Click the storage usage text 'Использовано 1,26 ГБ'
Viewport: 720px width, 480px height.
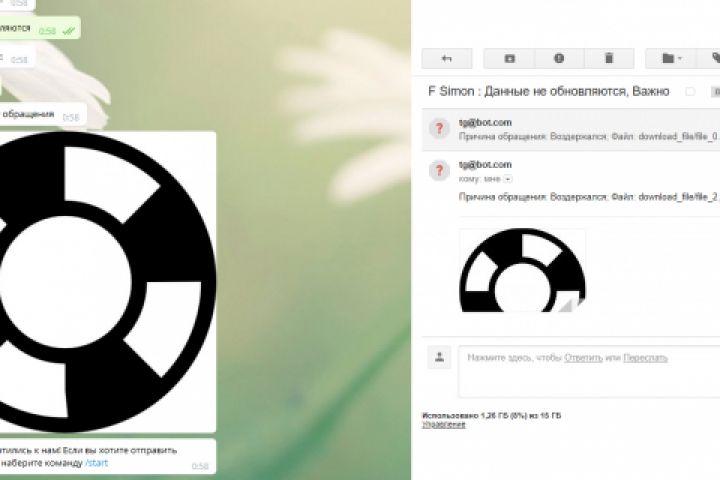[x=491, y=416]
